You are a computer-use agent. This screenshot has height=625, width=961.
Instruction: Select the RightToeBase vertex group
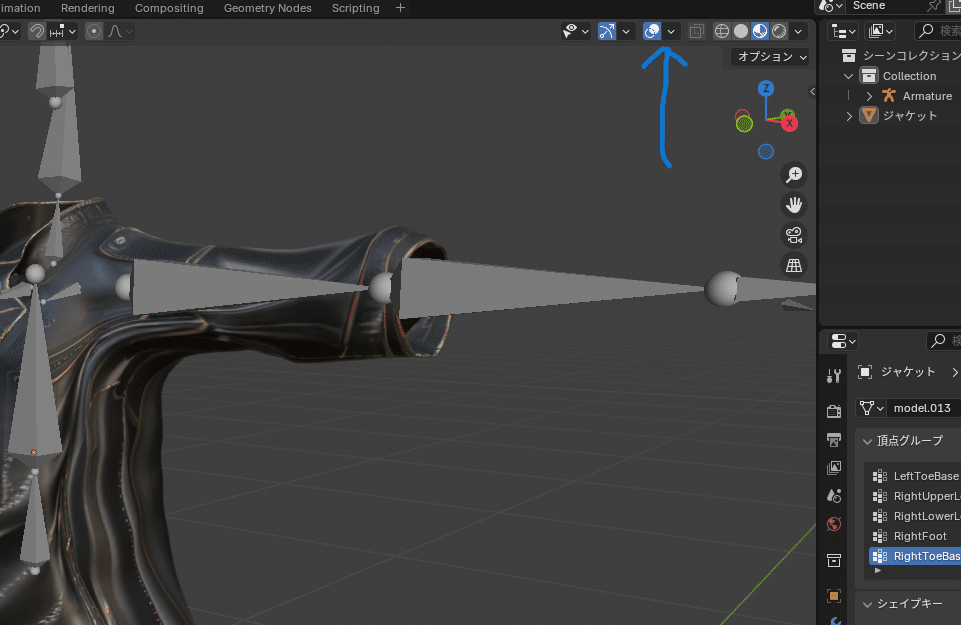915,556
